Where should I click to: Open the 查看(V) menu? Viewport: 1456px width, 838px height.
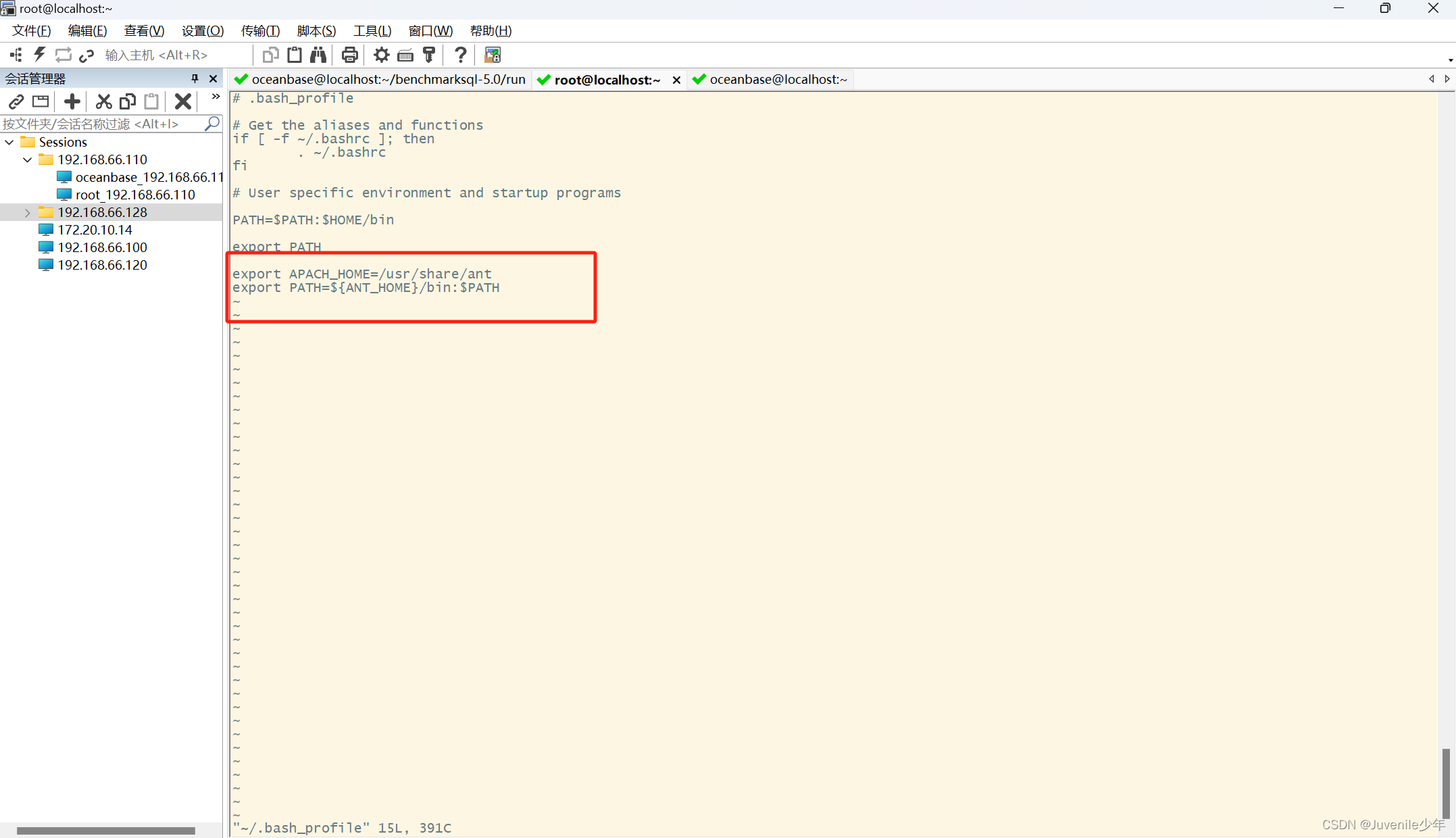click(x=144, y=30)
